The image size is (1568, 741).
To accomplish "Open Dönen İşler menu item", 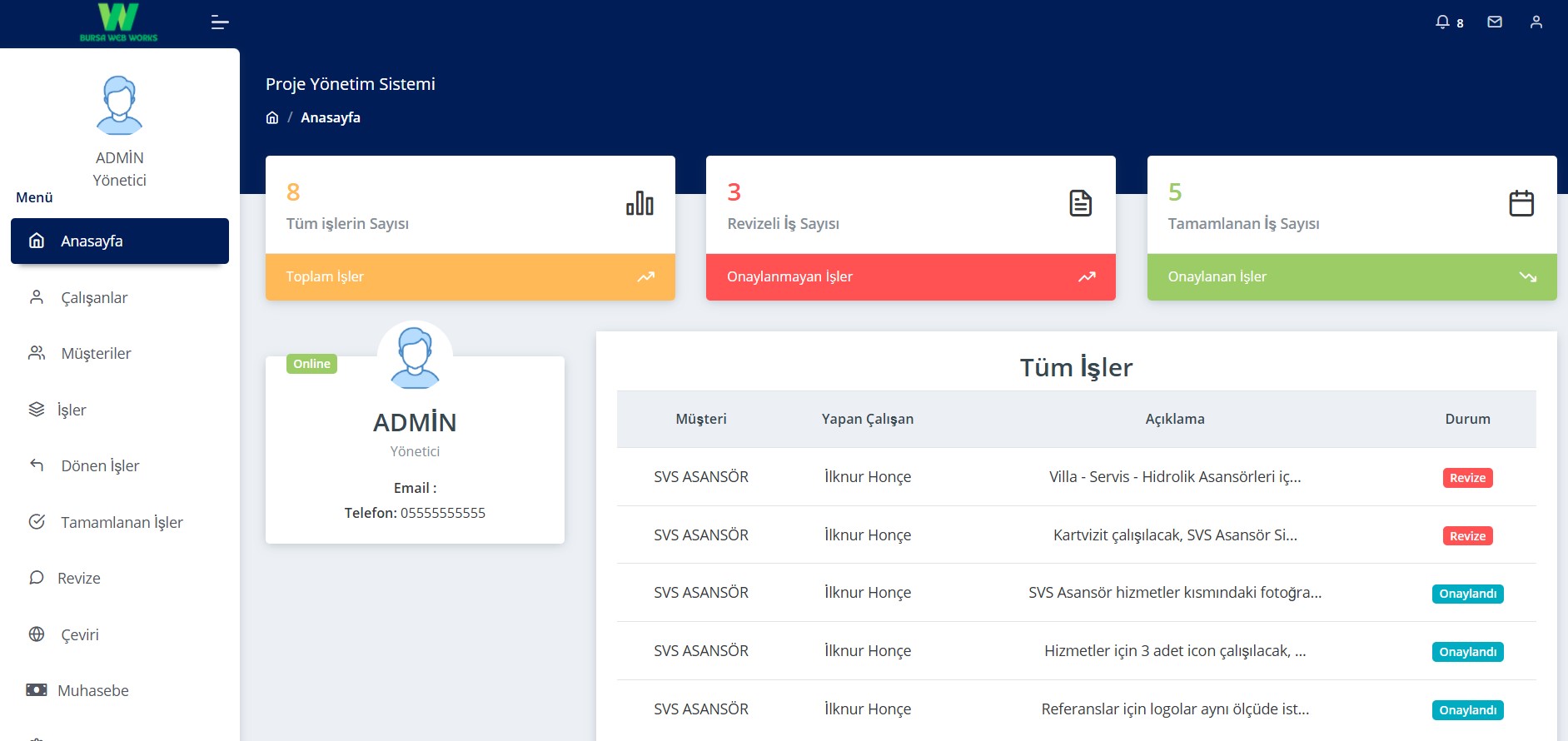I will [x=100, y=465].
